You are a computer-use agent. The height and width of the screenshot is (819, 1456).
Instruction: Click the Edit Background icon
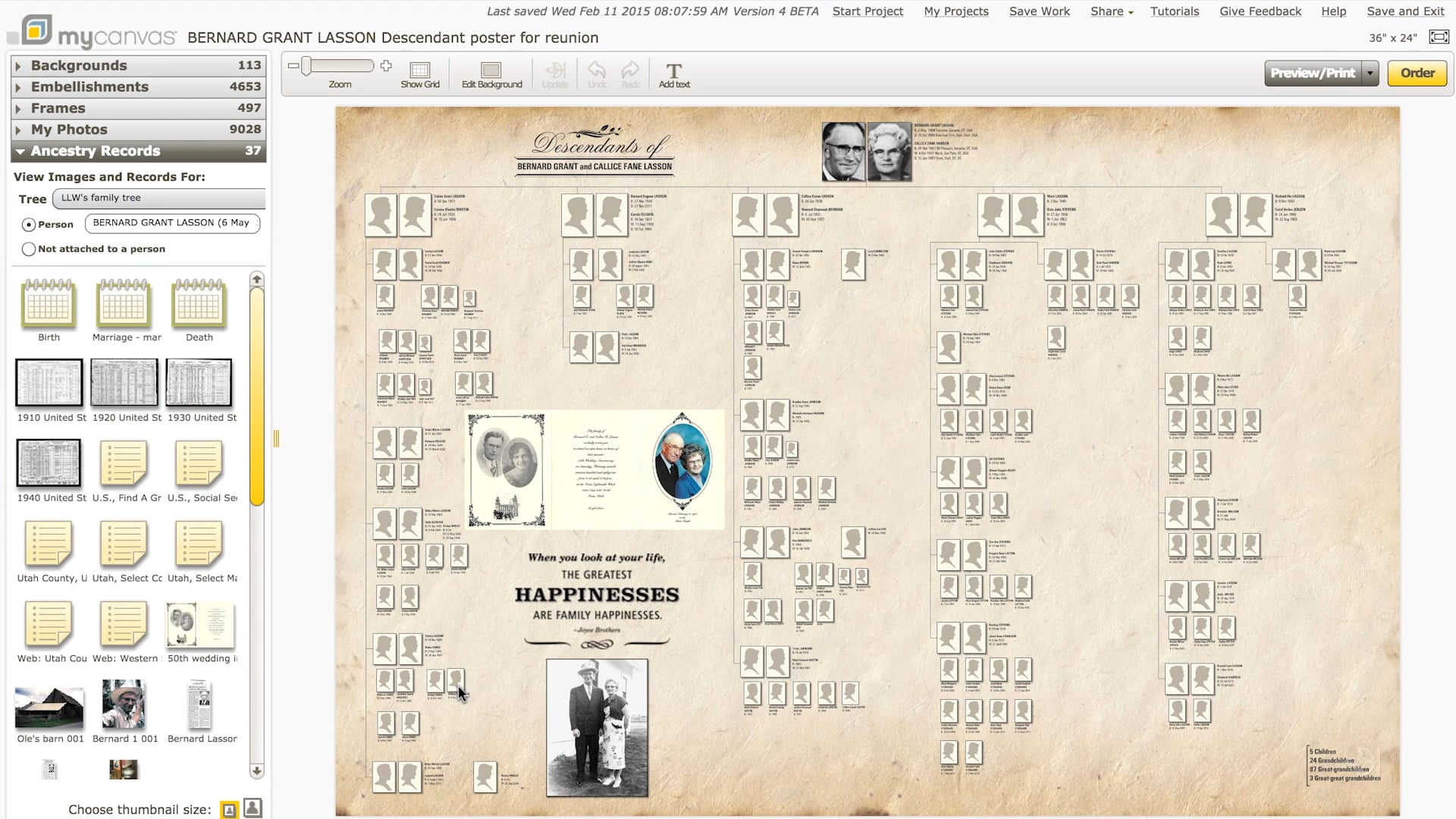(x=491, y=72)
